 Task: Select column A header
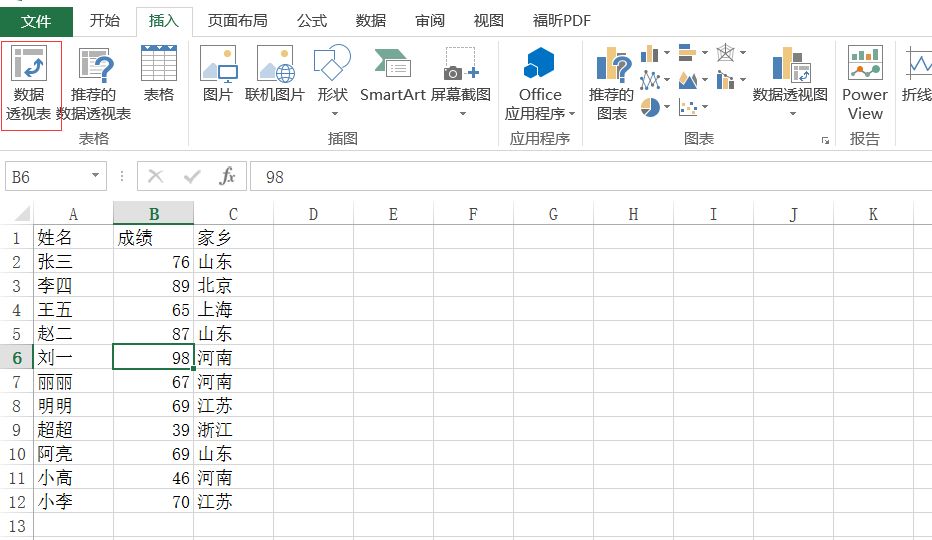pos(73,214)
